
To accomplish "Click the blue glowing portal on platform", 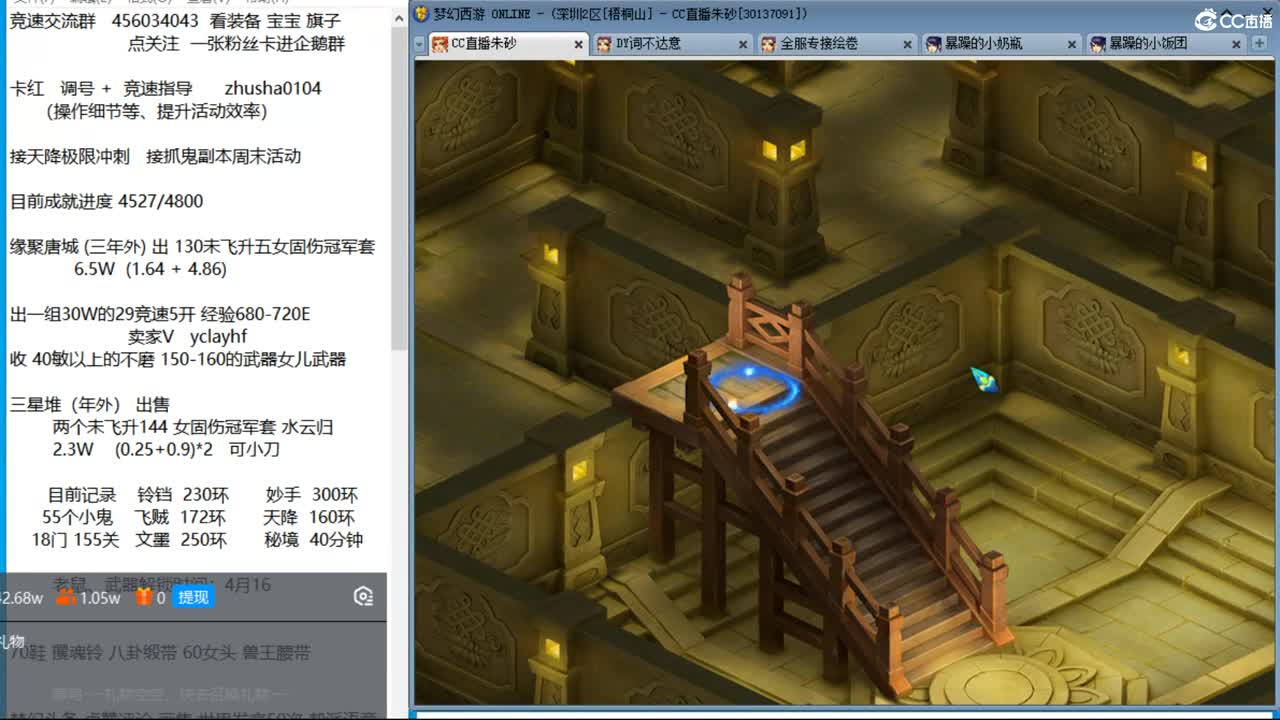I will (x=755, y=390).
